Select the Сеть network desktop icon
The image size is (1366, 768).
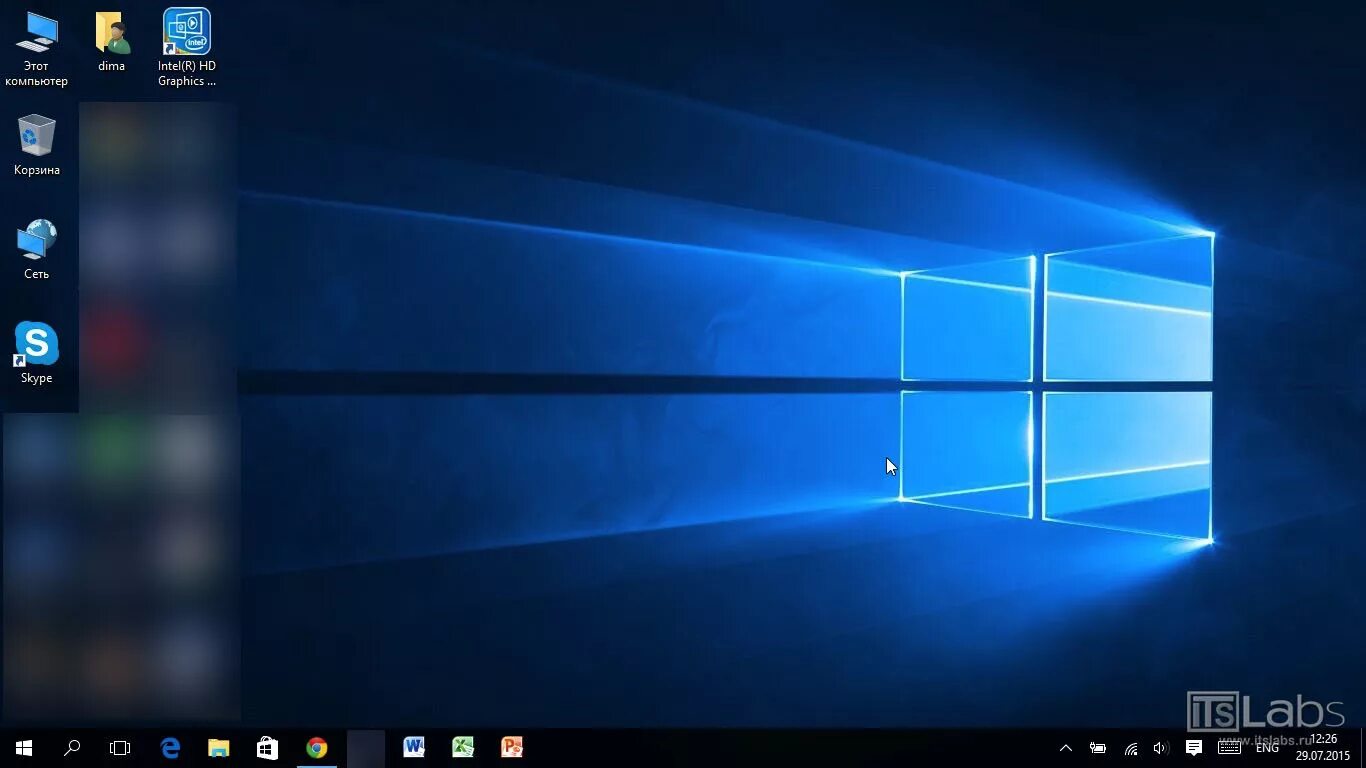pos(37,250)
